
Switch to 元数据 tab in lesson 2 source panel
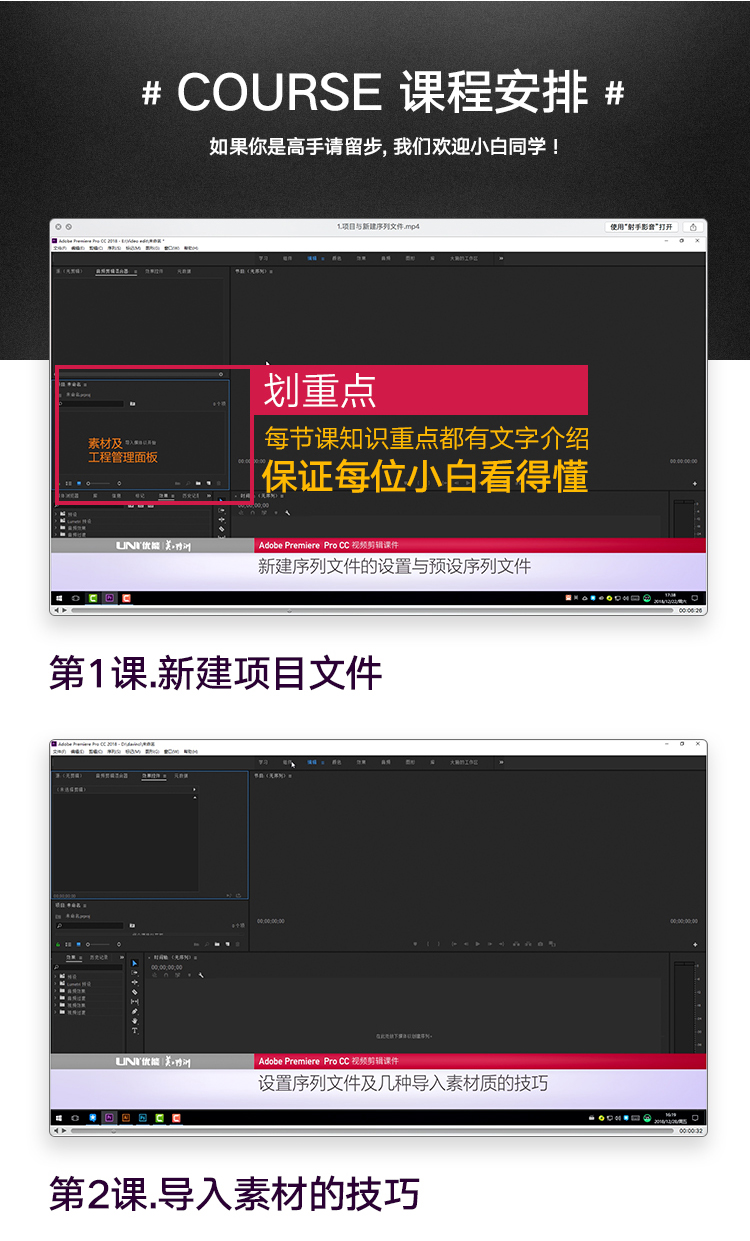[x=181, y=775]
